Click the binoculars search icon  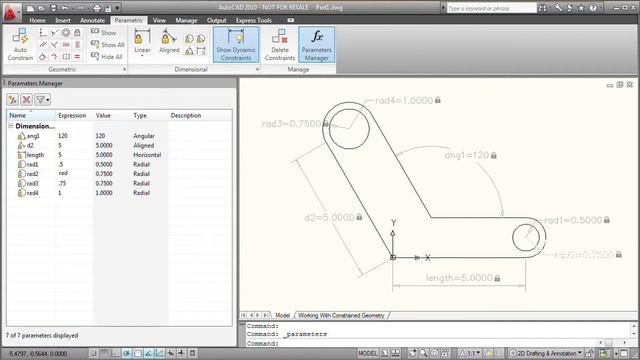click(542, 8)
